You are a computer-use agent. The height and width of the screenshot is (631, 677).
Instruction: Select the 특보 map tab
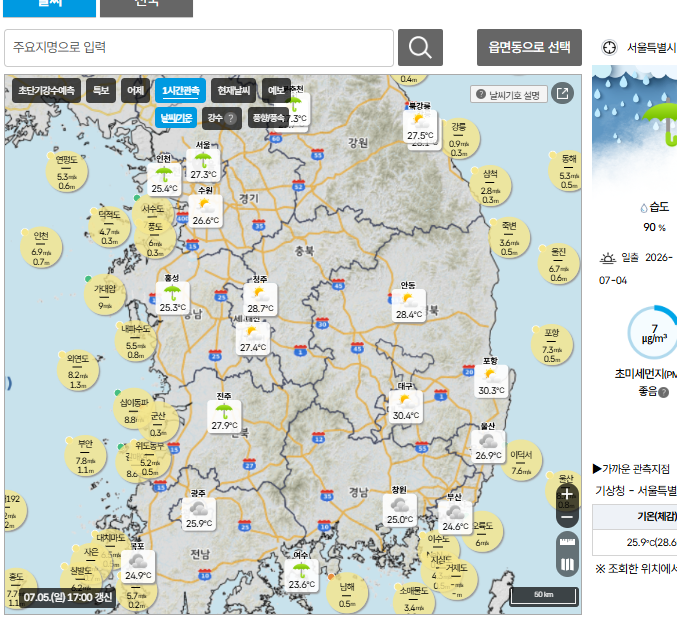click(x=101, y=91)
